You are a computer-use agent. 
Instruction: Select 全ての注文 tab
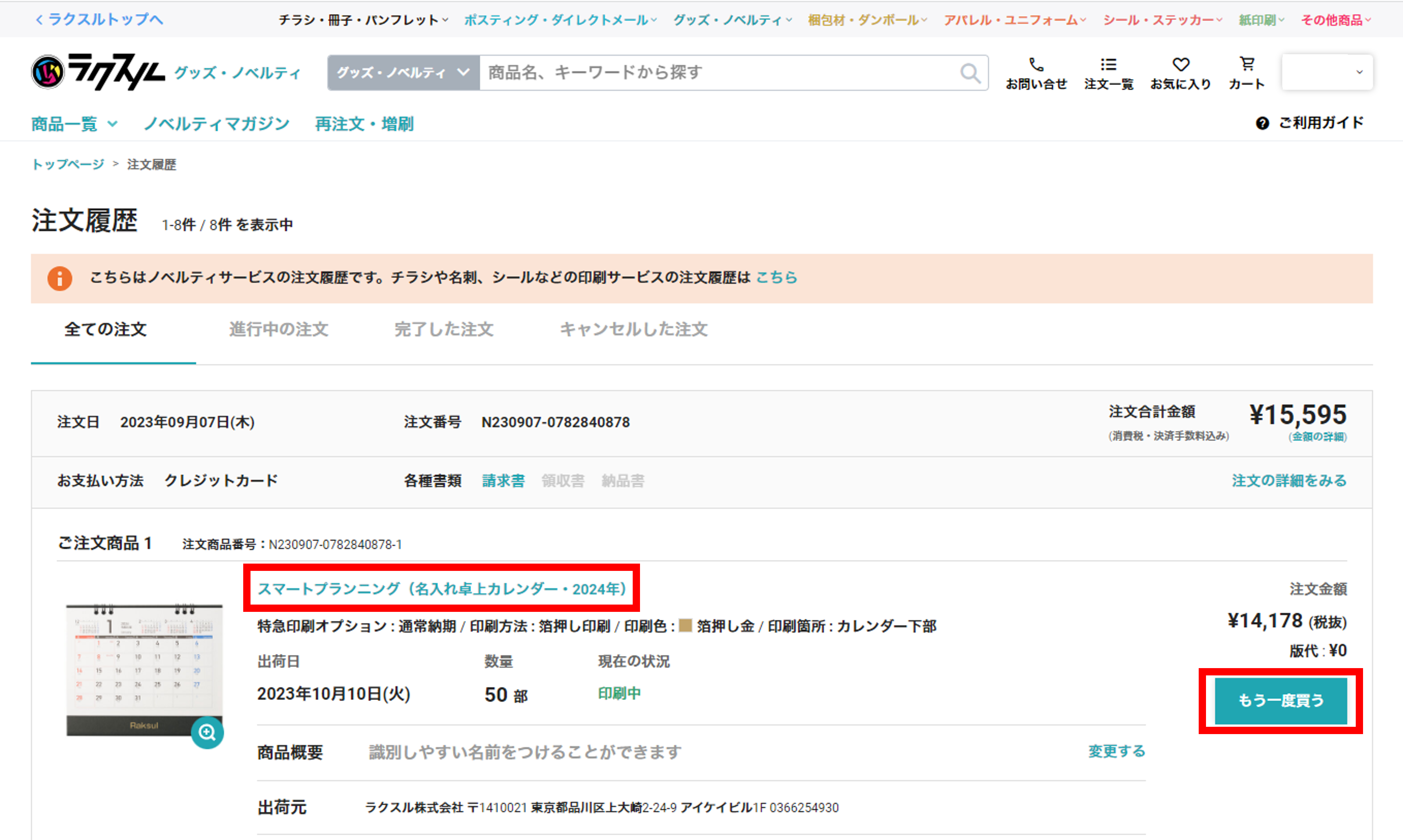click(x=105, y=329)
